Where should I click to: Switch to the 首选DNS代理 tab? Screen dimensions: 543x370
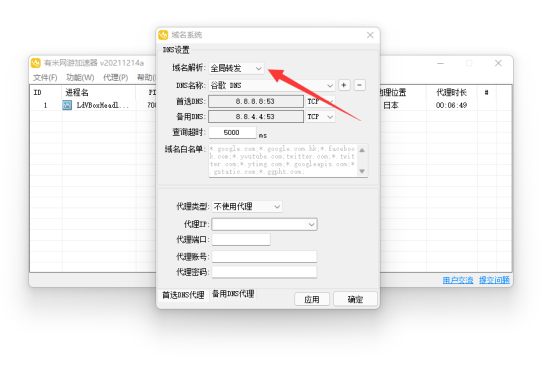(x=183, y=295)
